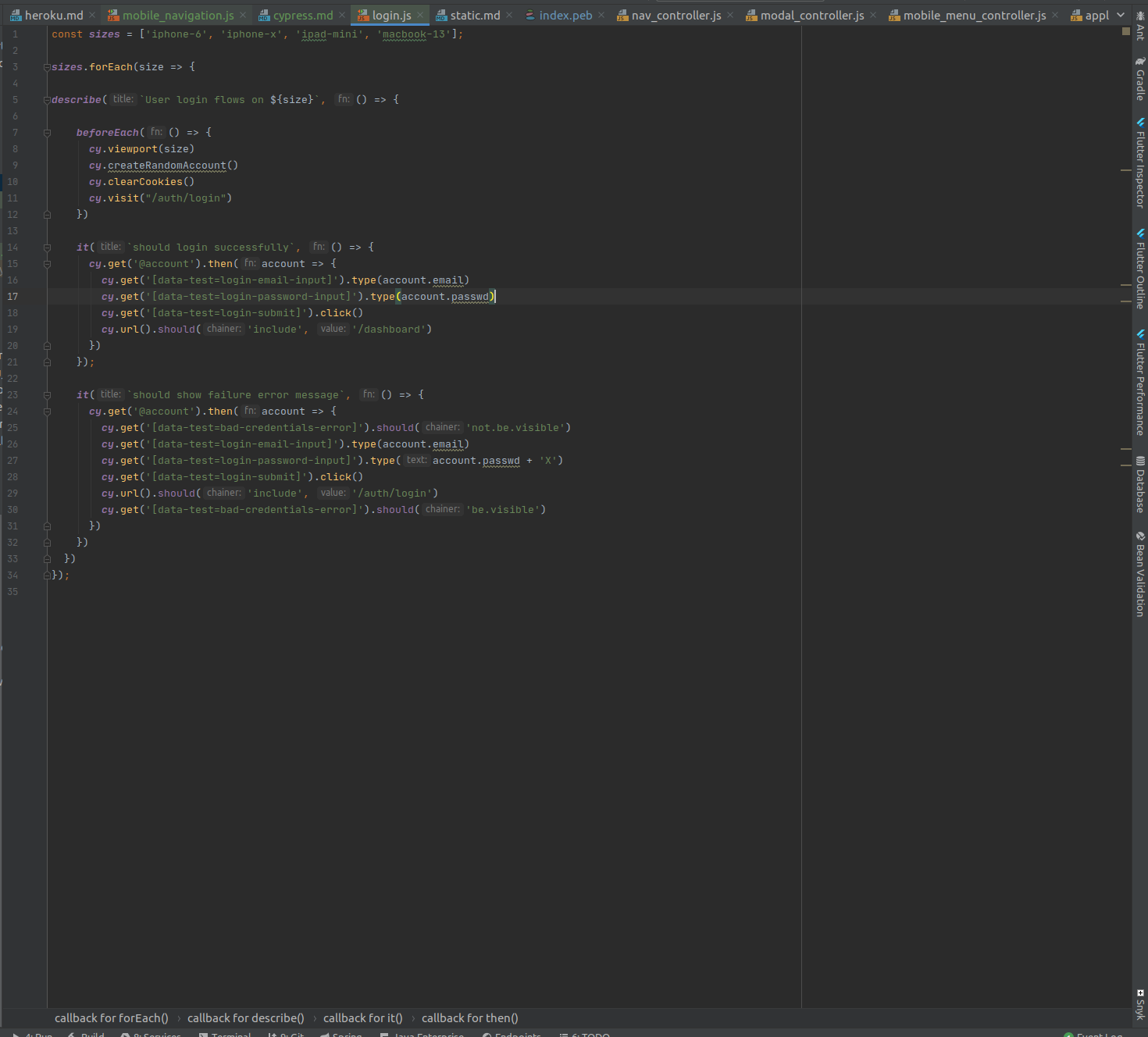Jump to 'callback for forEach()' breadcrumb
This screenshot has height=1037, width=1148.
[x=111, y=1018]
